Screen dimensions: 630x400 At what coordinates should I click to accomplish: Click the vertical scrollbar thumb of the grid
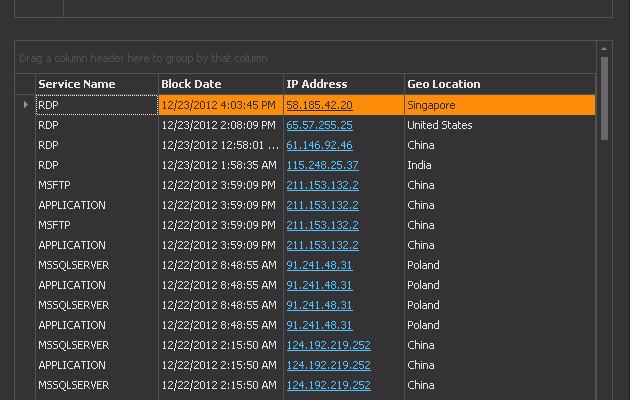point(604,98)
